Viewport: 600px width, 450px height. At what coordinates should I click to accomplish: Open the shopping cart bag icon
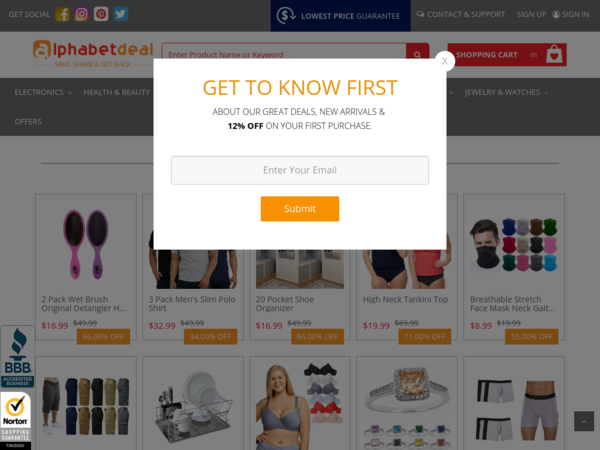tap(554, 54)
